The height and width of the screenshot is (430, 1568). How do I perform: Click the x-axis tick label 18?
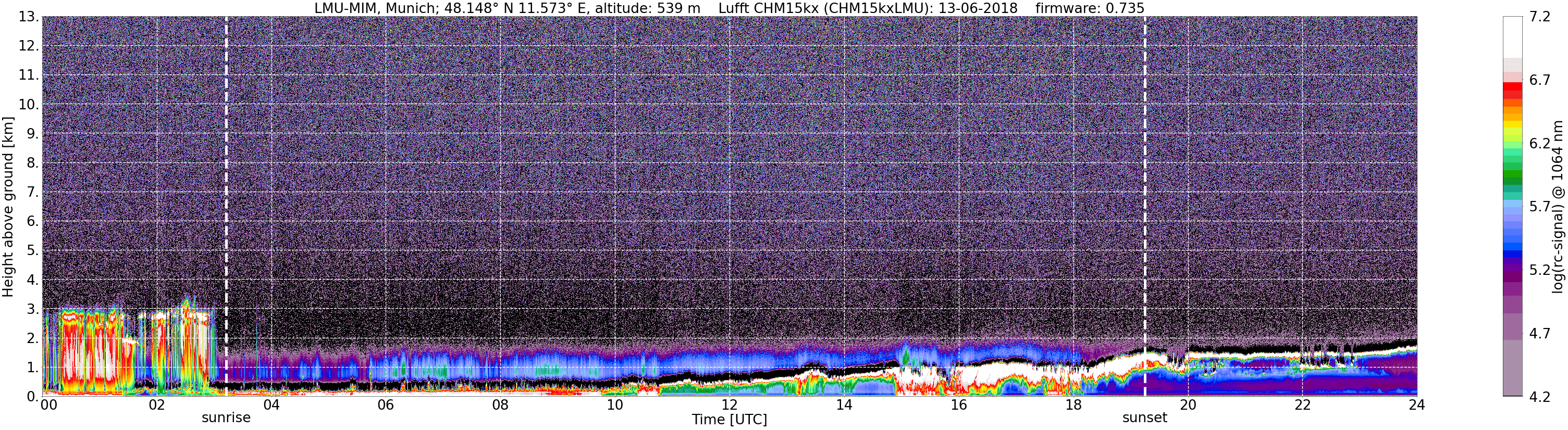click(1073, 405)
